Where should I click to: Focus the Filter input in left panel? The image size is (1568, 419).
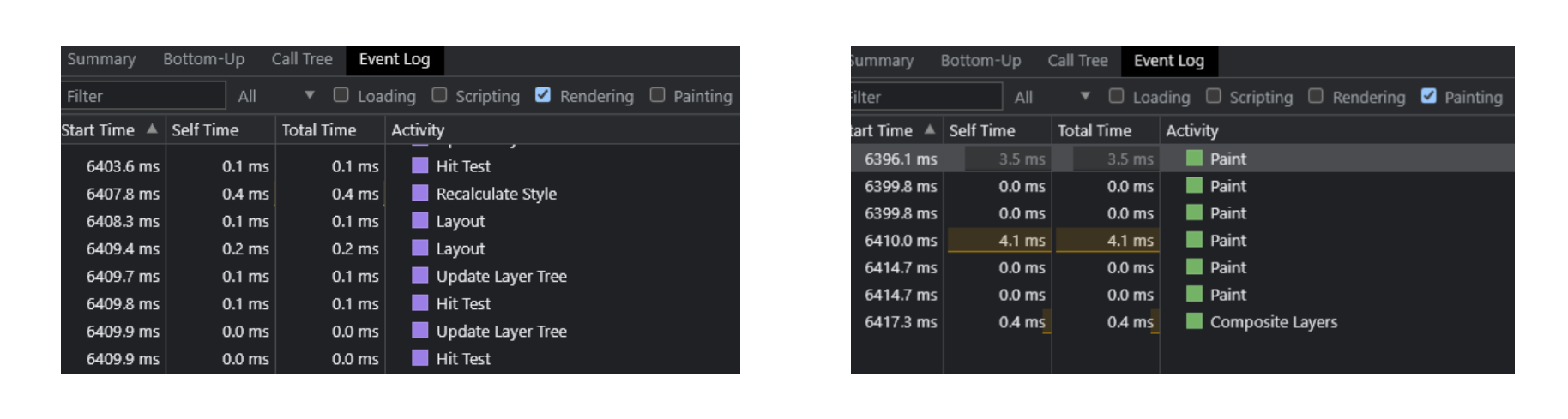143,96
